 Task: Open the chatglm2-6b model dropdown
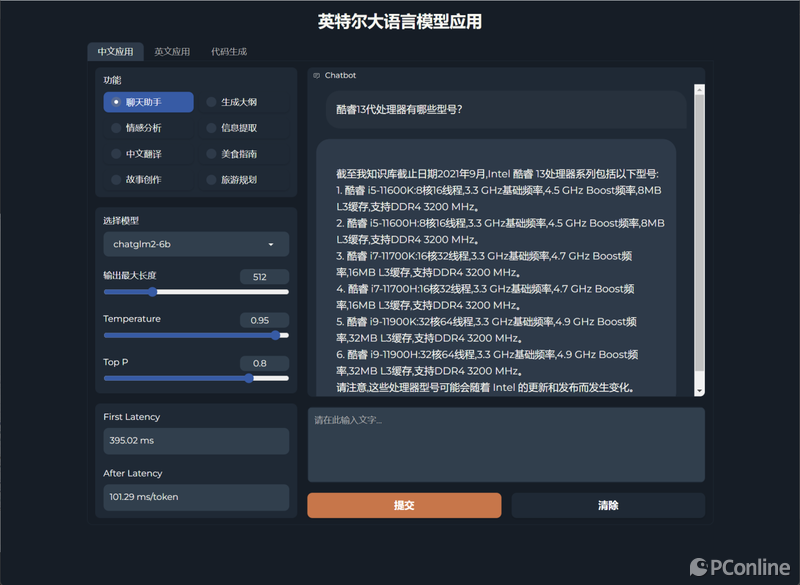(196, 244)
